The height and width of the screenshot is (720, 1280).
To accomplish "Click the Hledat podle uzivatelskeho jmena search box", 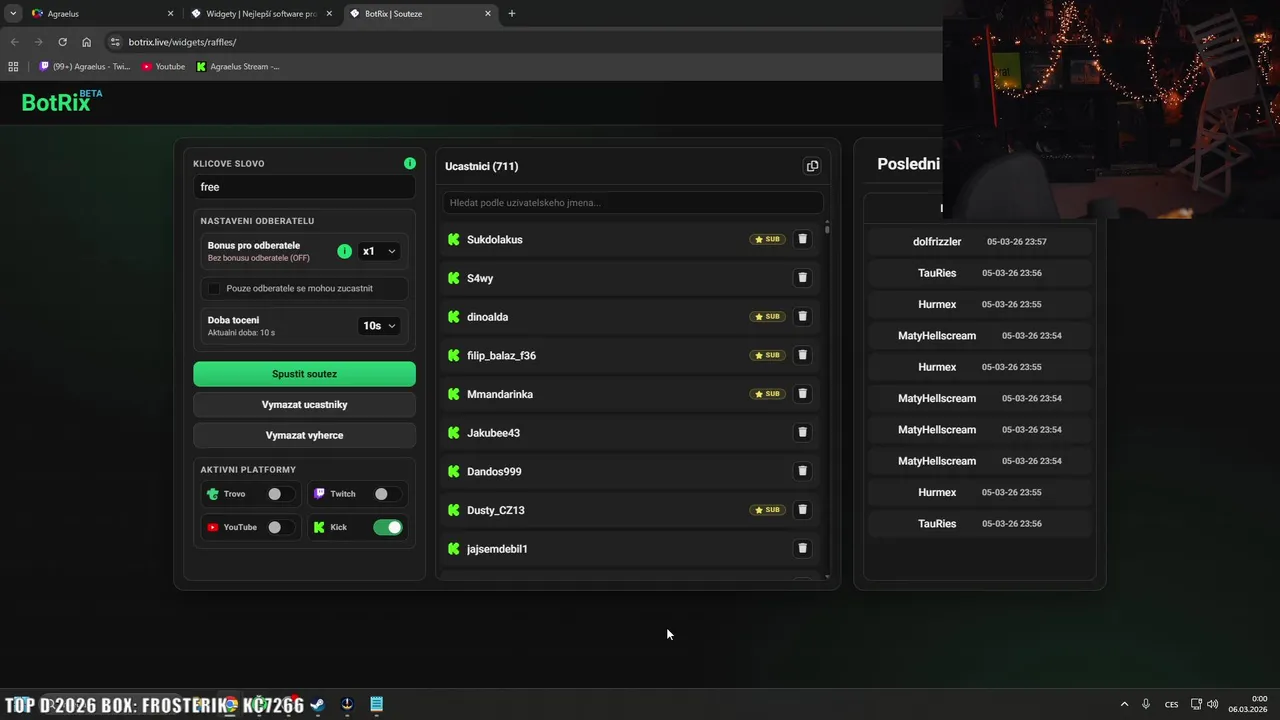I will pyautogui.click(x=633, y=202).
